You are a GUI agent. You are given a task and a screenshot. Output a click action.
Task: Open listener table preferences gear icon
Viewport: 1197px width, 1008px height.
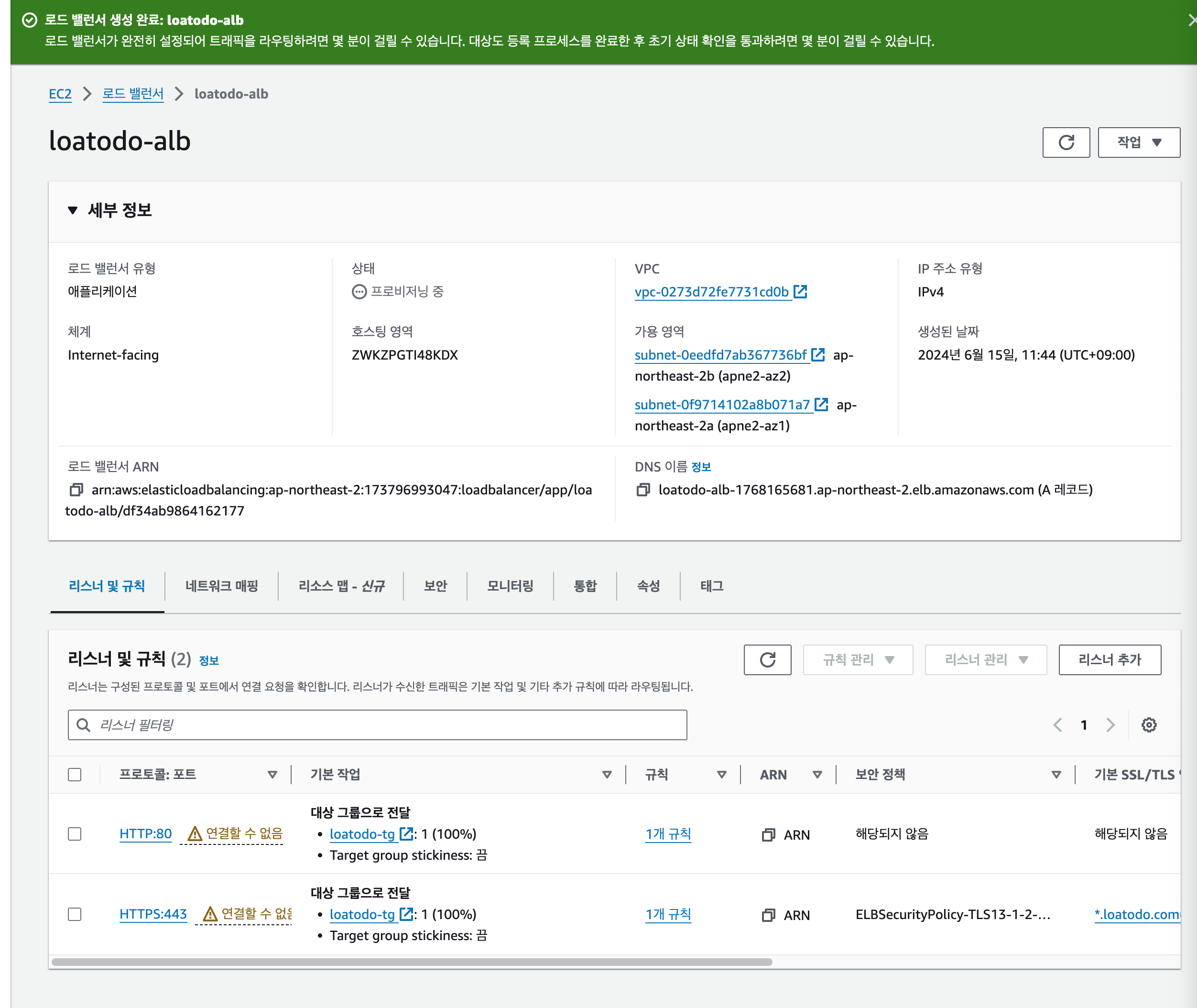click(1148, 725)
